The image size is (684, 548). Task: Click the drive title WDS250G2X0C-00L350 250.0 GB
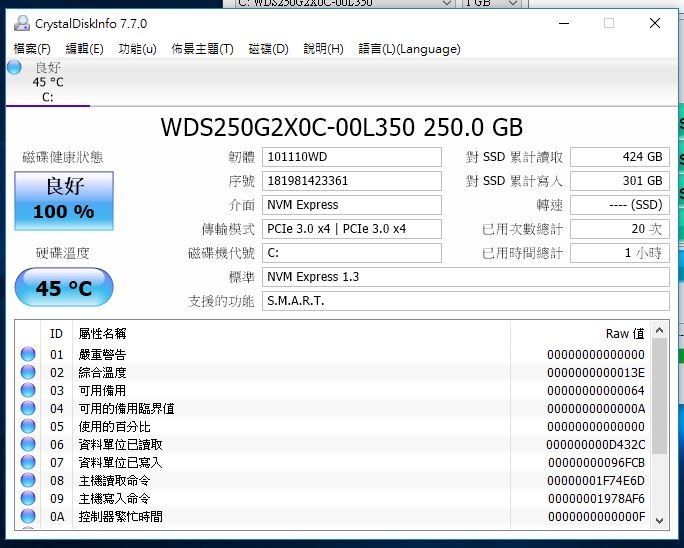pyautogui.click(x=342, y=127)
